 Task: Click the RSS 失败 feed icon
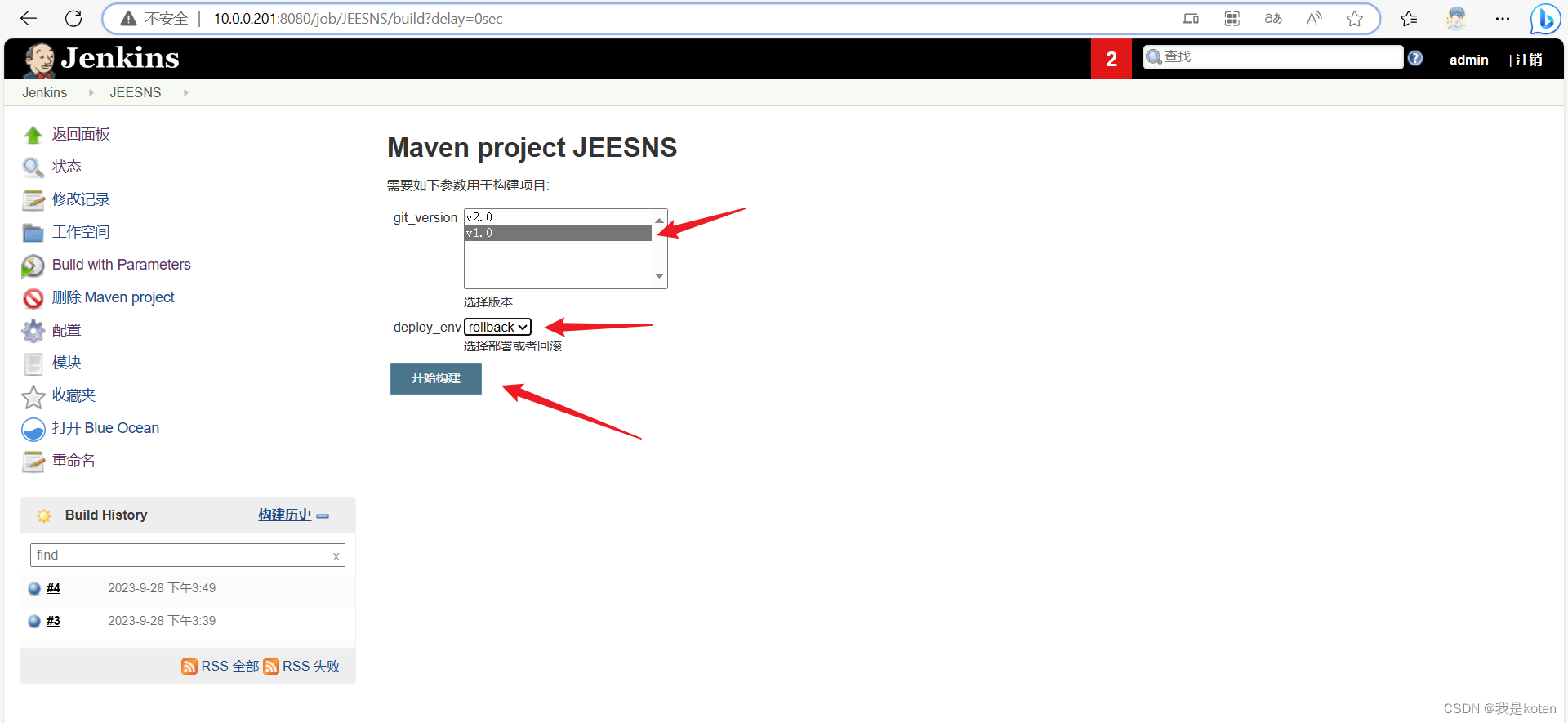271,667
